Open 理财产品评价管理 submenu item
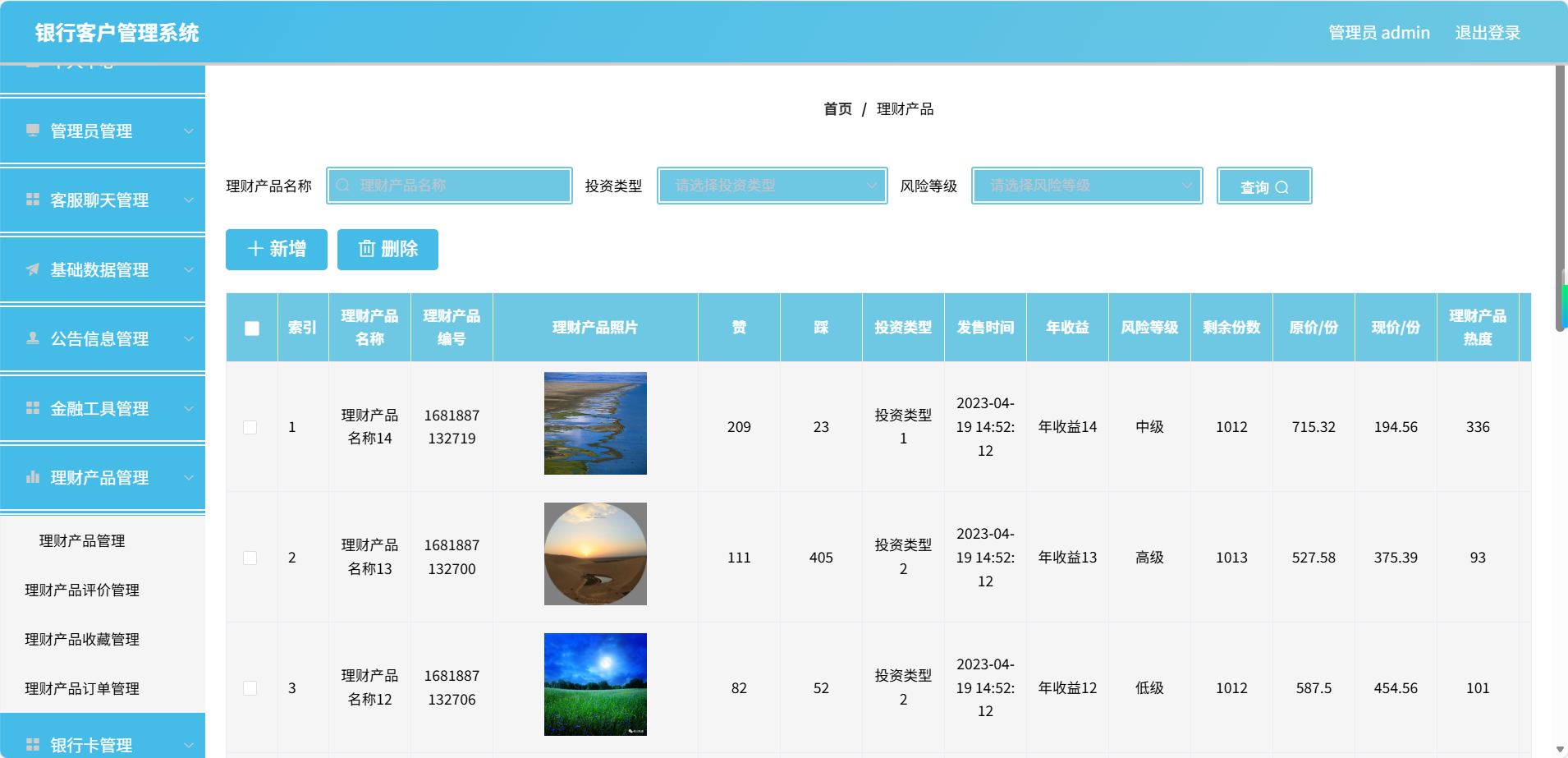Screen dimensions: 1568x758 [103, 590]
